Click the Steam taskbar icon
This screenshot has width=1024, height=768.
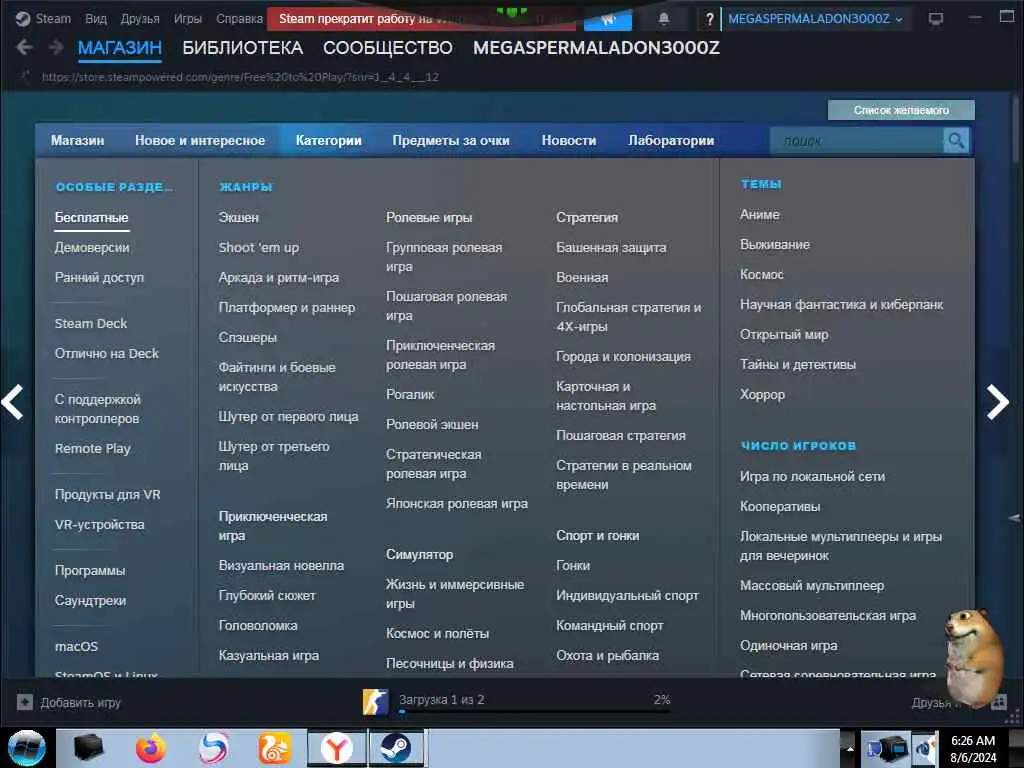[396, 748]
